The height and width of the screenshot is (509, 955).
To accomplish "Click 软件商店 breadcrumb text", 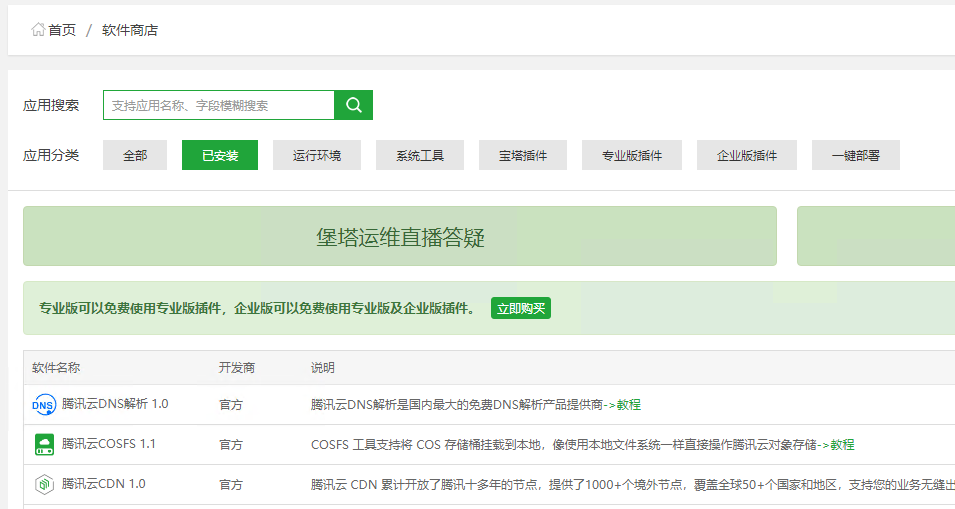I will (130, 30).
